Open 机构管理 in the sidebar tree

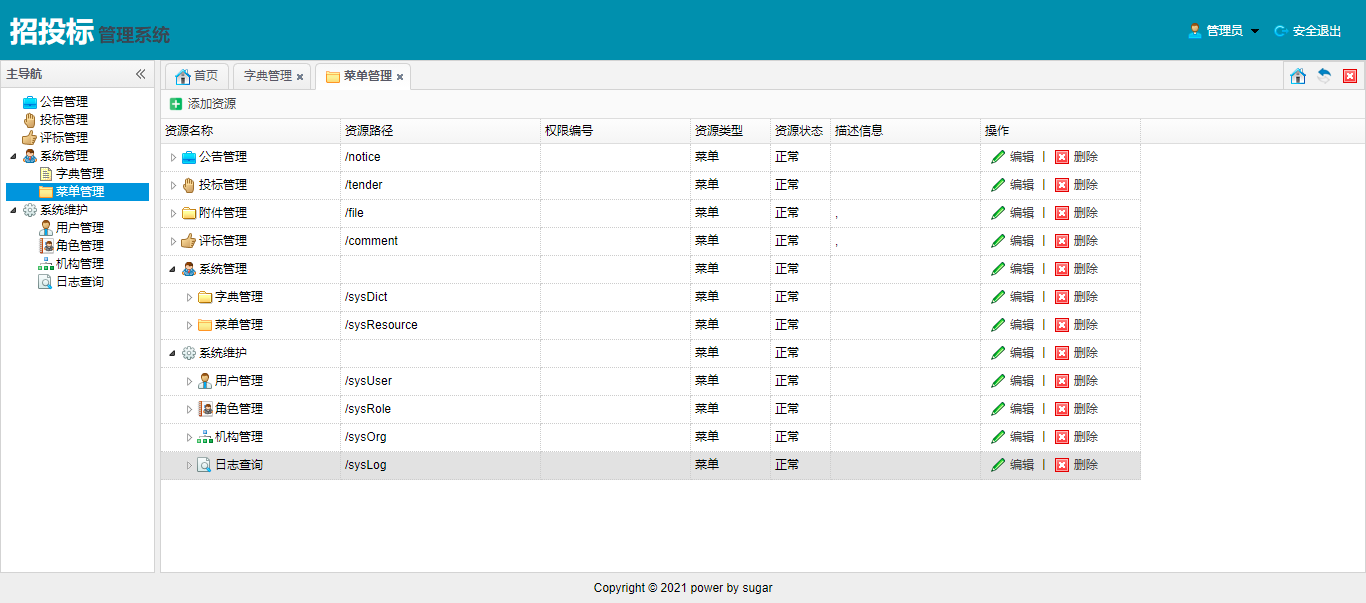coord(80,264)
